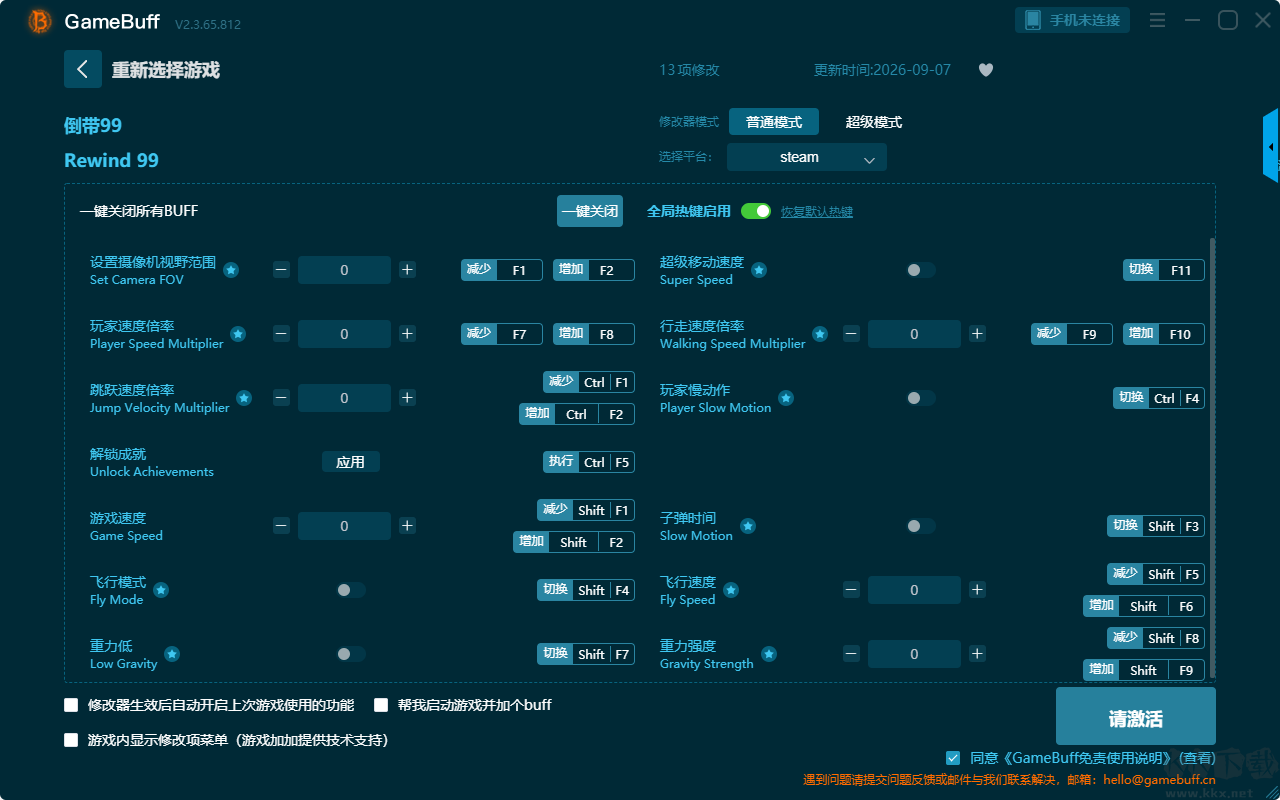
Task: Favorite the Super Speed star
Action: (x=759, y=270)
